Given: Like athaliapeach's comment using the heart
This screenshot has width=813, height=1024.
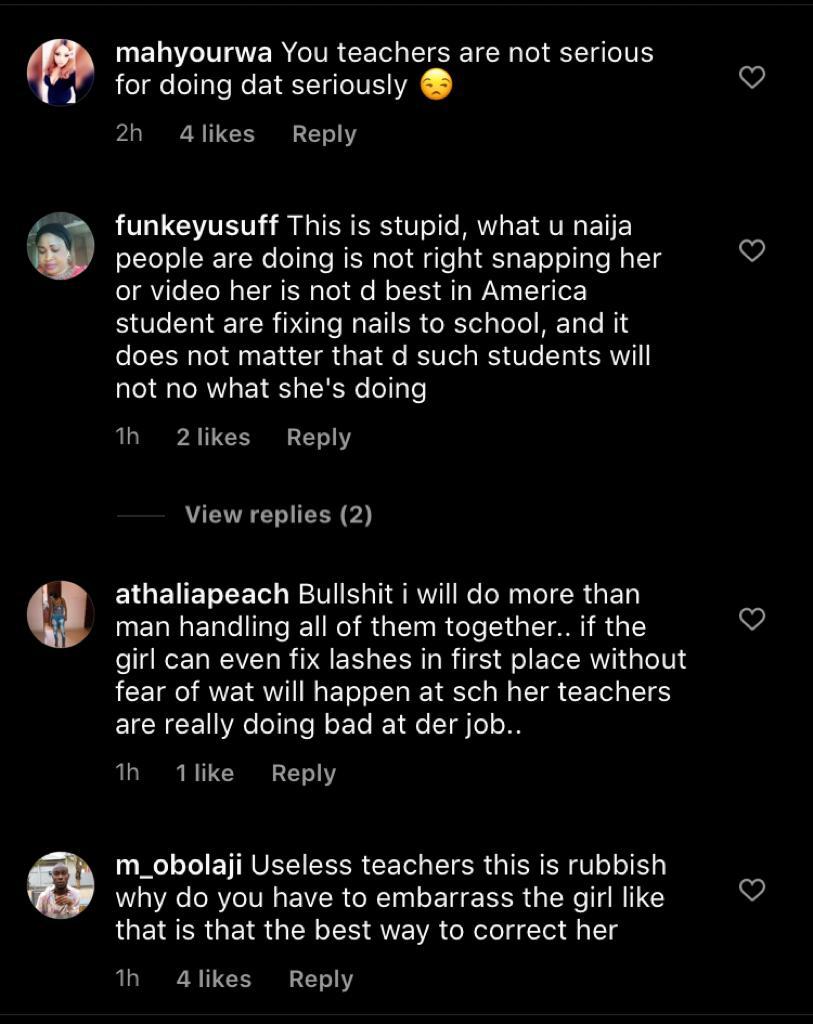Looking at the screenshot, I should [x=751, y=619].
